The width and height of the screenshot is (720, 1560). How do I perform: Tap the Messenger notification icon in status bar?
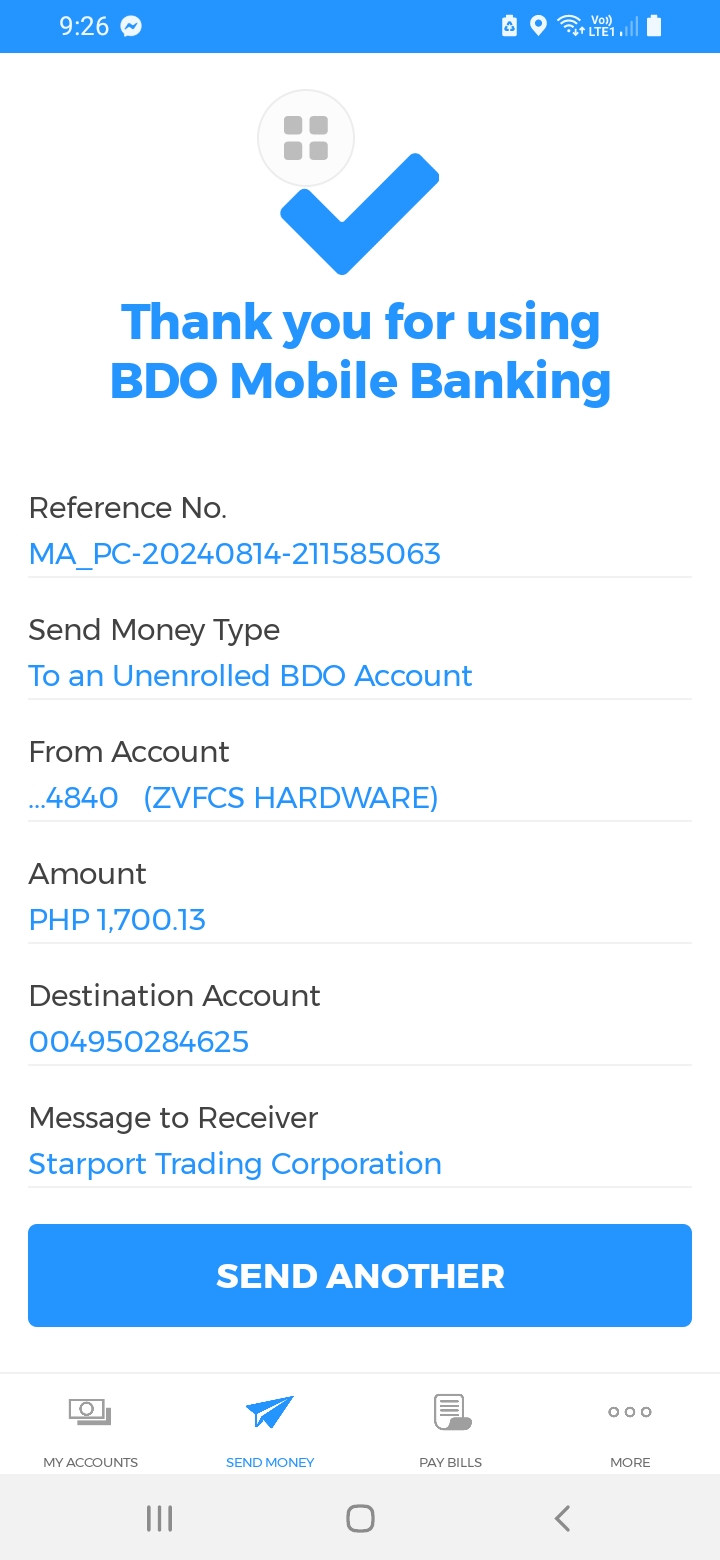coord(131,27)
